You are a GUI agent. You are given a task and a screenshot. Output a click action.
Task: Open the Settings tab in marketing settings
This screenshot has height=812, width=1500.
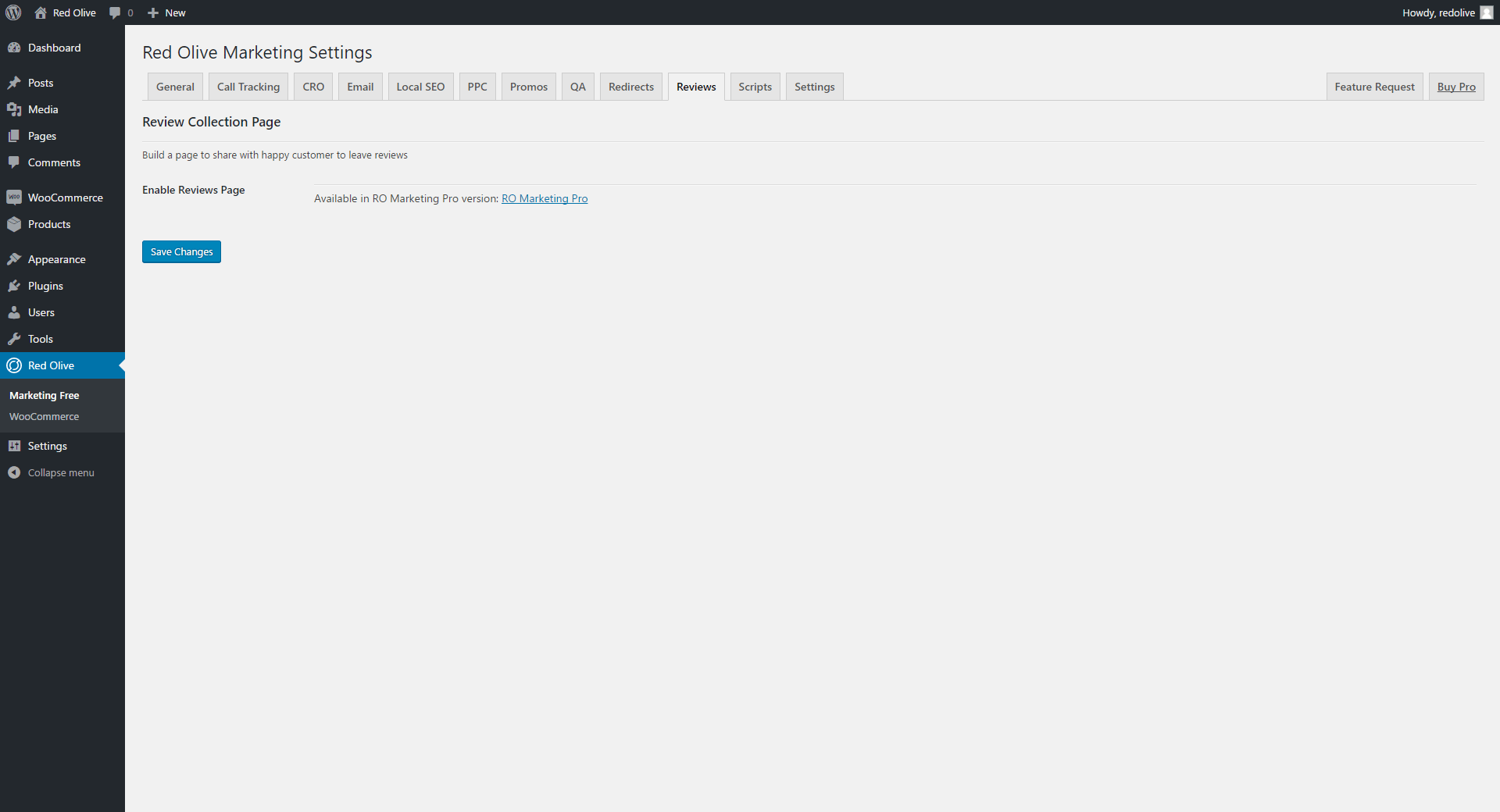pos(815,87)
